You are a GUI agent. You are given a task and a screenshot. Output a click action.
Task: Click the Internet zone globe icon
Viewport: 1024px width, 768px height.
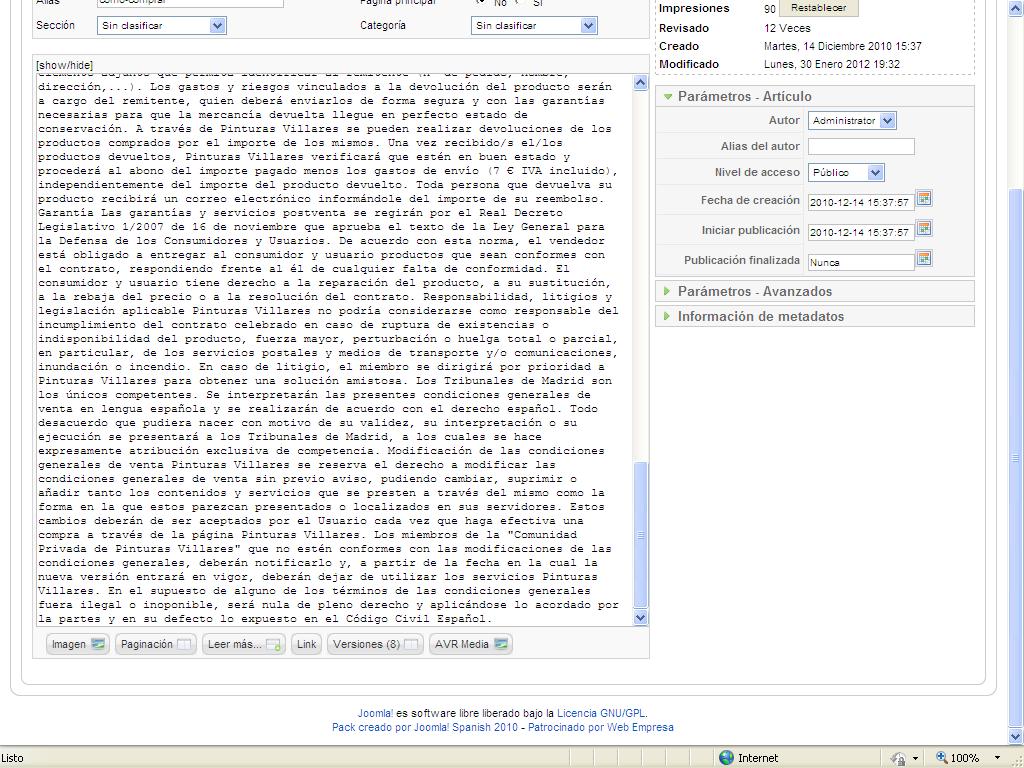(x=726, y=758)
